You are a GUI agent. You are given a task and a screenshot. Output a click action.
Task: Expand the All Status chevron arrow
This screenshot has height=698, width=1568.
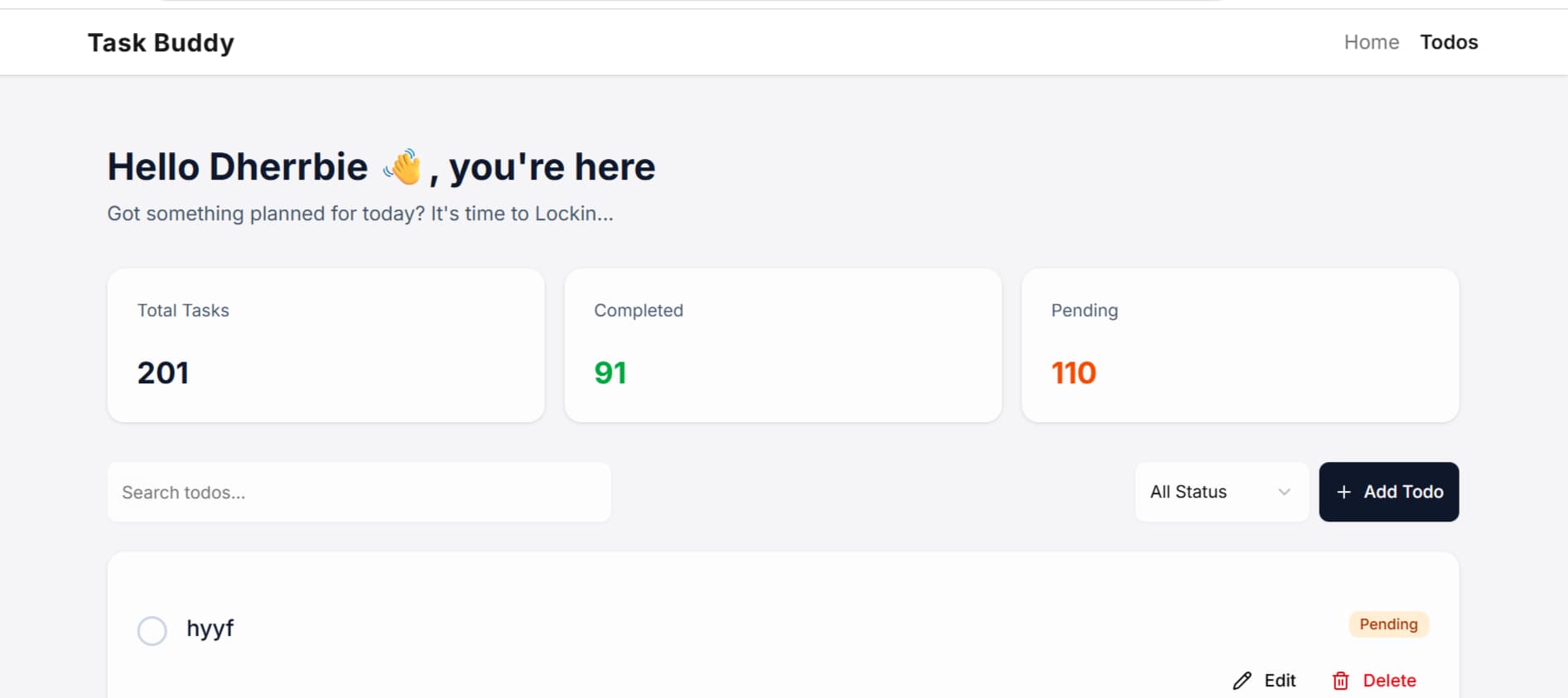[1284, 492]
